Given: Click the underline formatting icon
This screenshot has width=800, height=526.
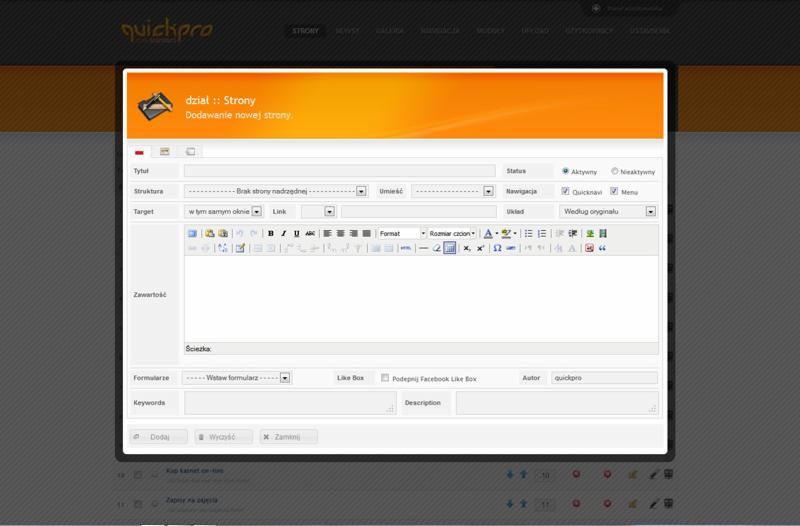Looking at the screenshot, I should click(x=296, y=233).
